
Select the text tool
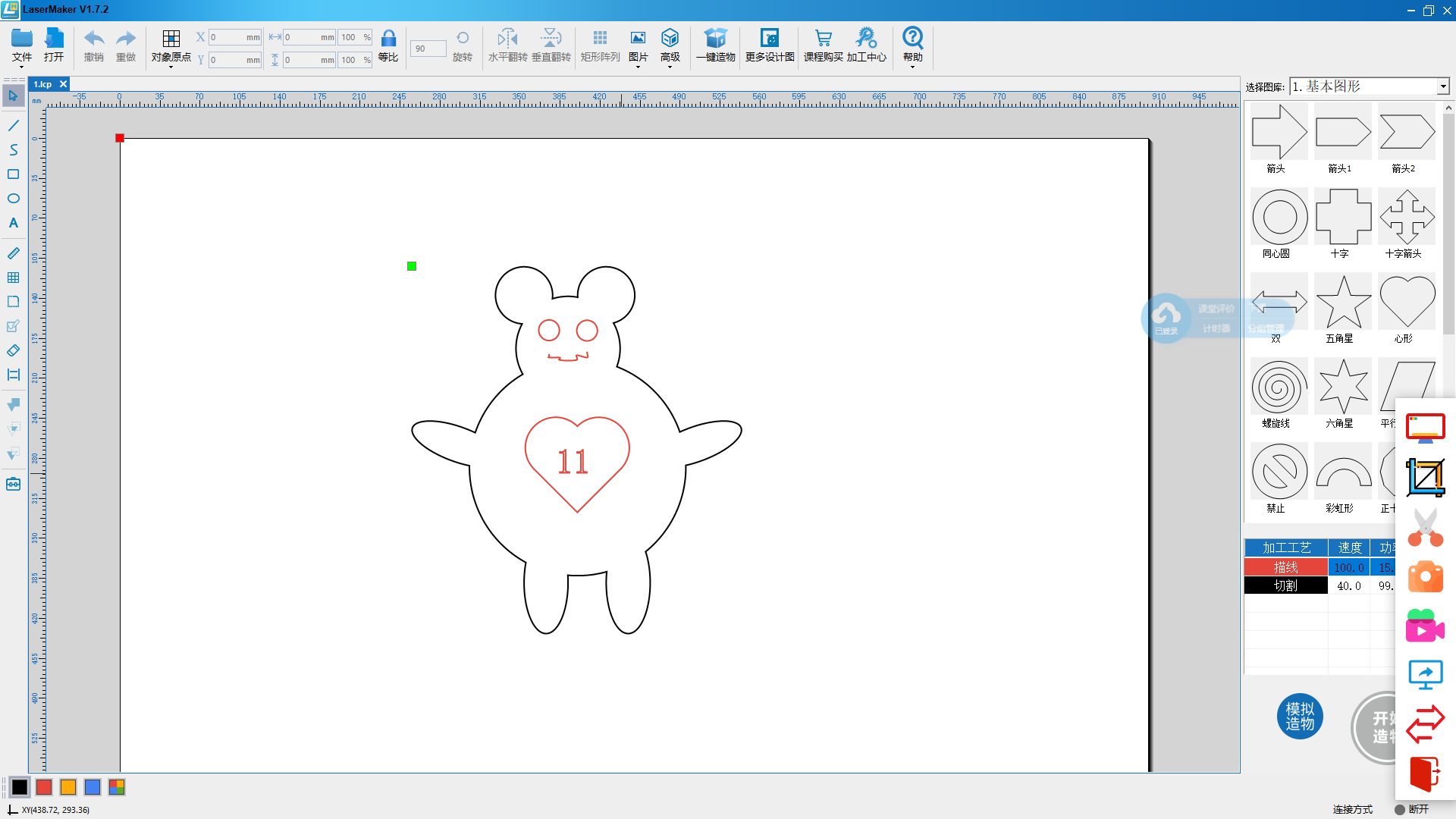click(13, 223)
